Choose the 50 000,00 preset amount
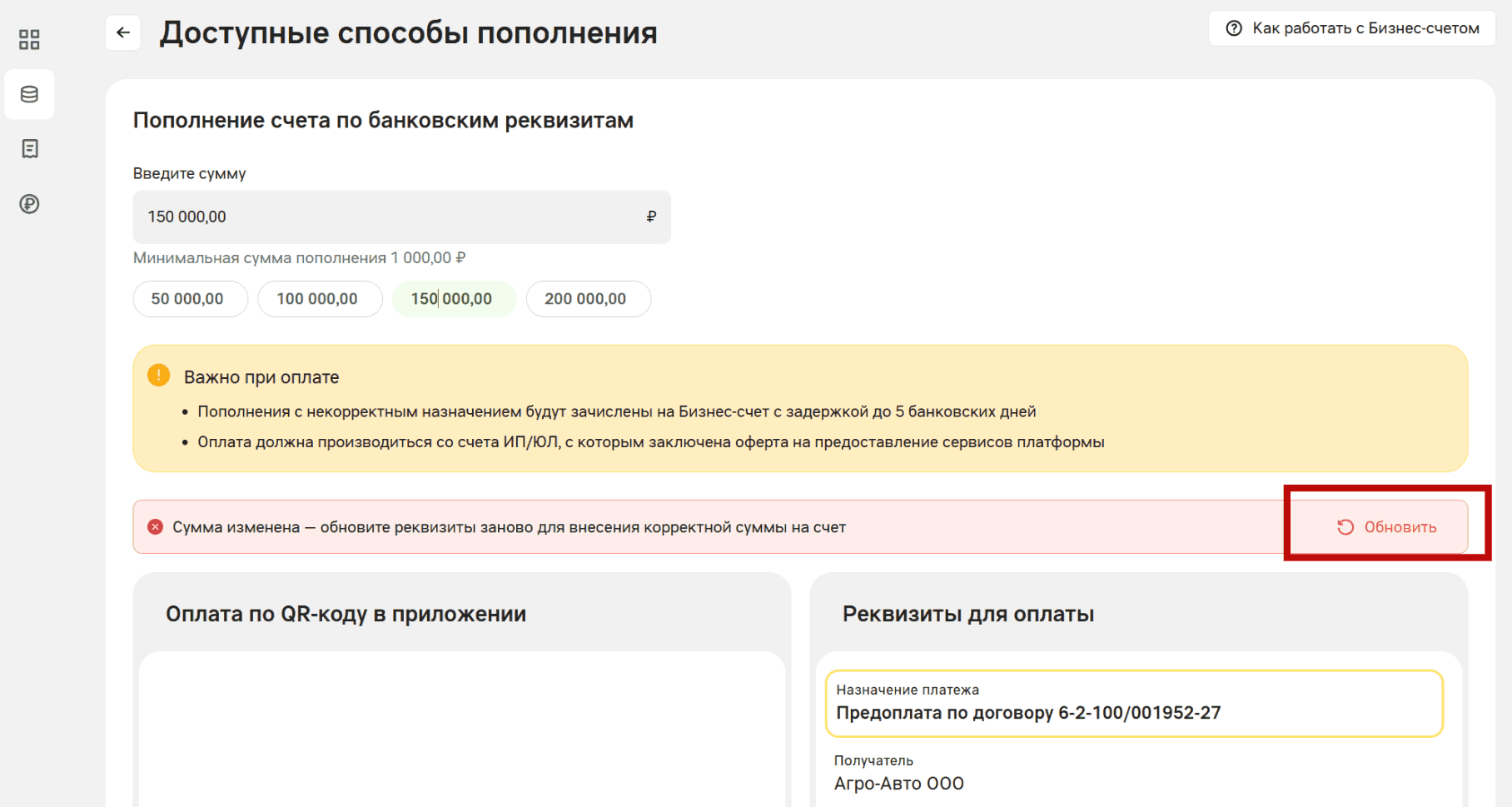The height and width of the screenshot is (807, 1512). tap(190, 299)
